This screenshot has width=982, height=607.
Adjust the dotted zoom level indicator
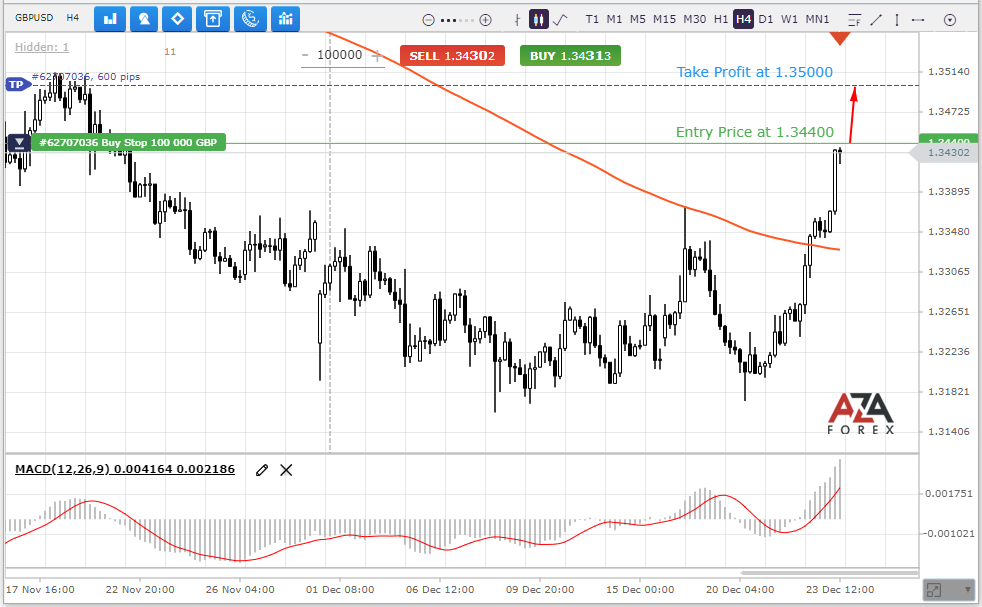pyautogui.click(x=457, y=20)
